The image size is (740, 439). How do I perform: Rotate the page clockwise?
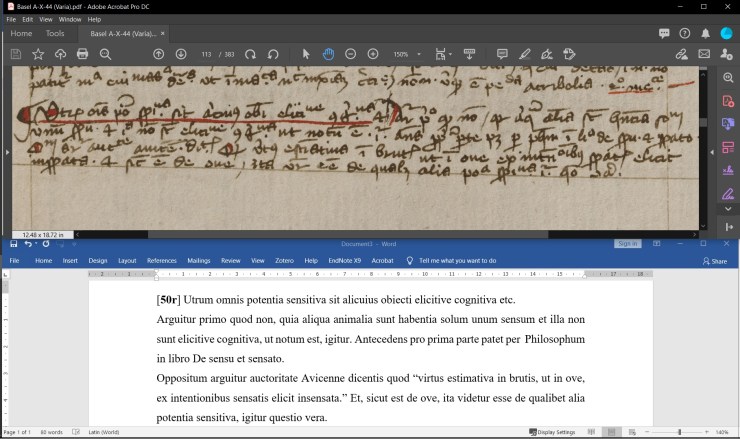click(x=271, y=53)
